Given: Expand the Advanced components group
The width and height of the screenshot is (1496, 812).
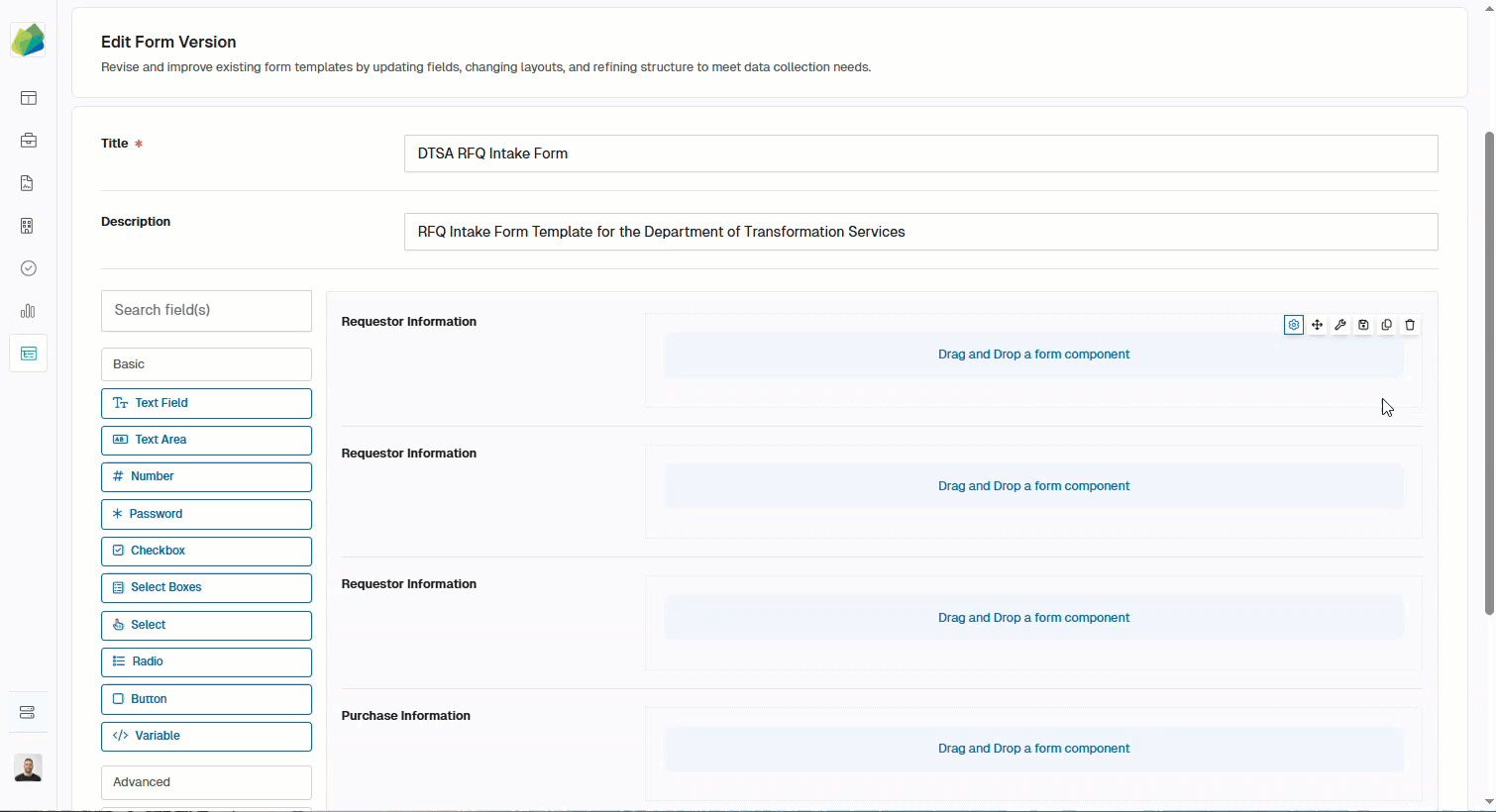Looking at the screenshot, I should [206, 782].
